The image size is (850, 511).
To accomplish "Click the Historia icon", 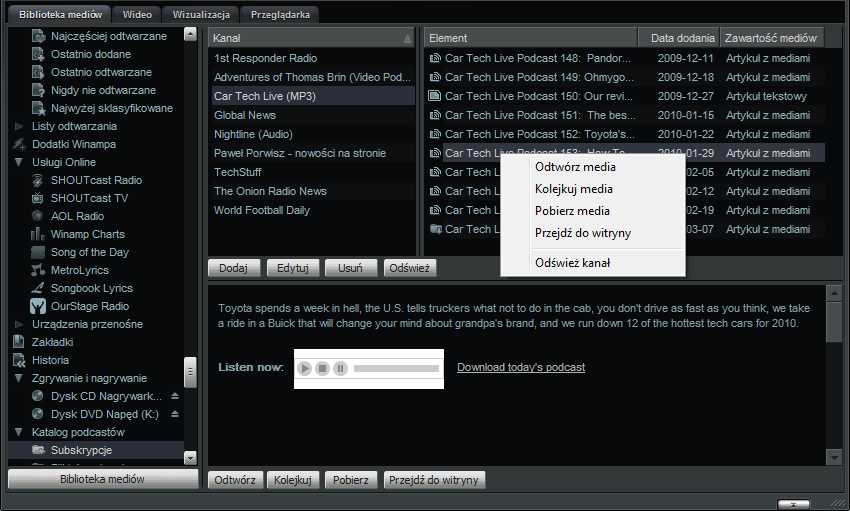I will 19,360.
